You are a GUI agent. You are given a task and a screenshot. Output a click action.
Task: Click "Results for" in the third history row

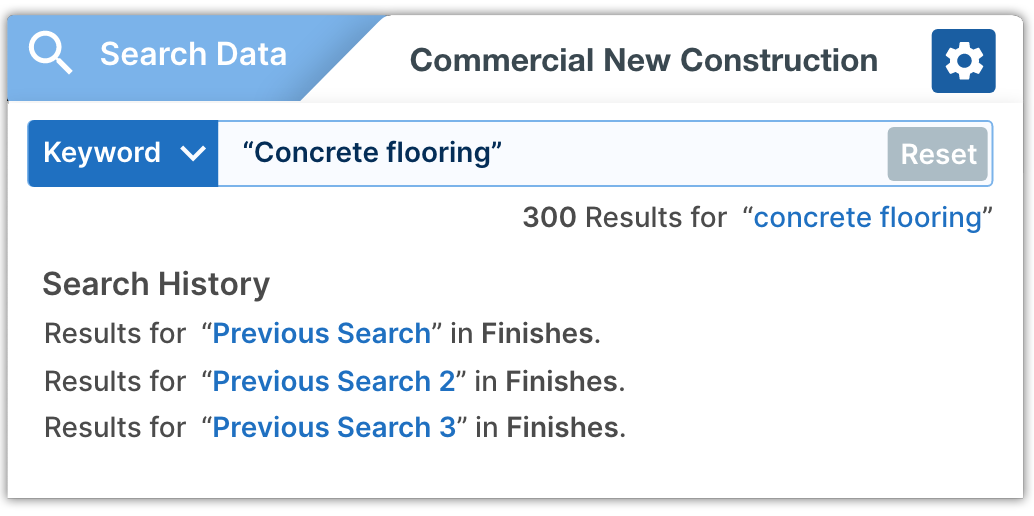tap(115, 428)
